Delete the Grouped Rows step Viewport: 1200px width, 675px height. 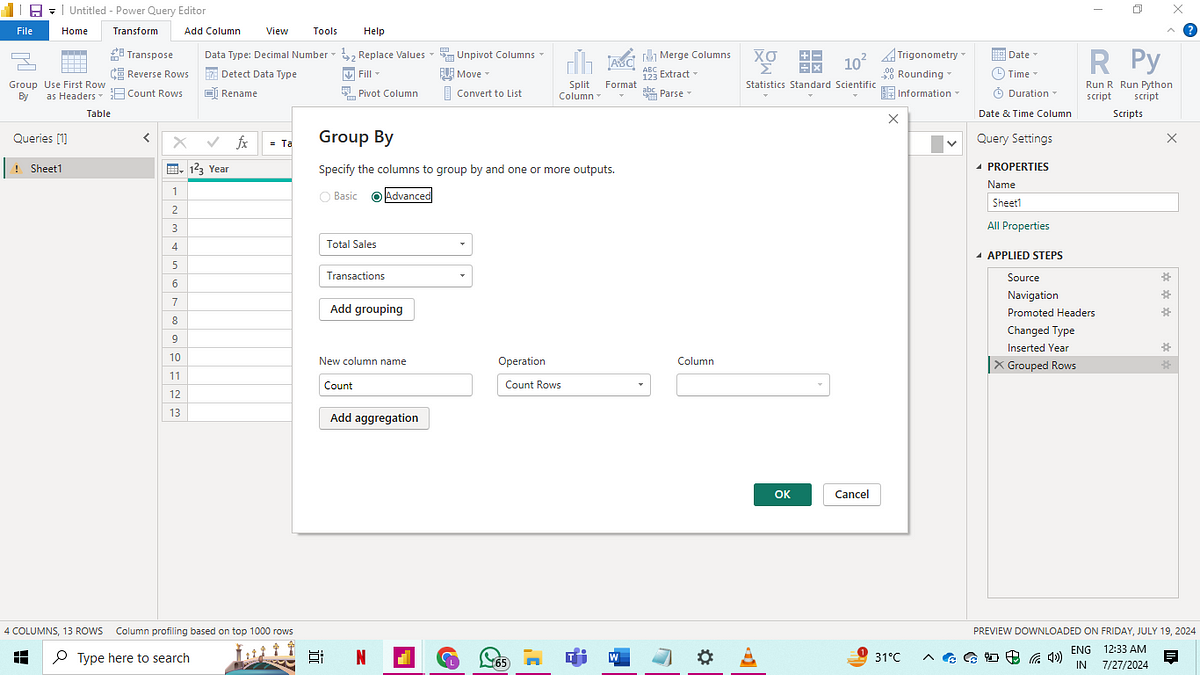coord(998,366)
